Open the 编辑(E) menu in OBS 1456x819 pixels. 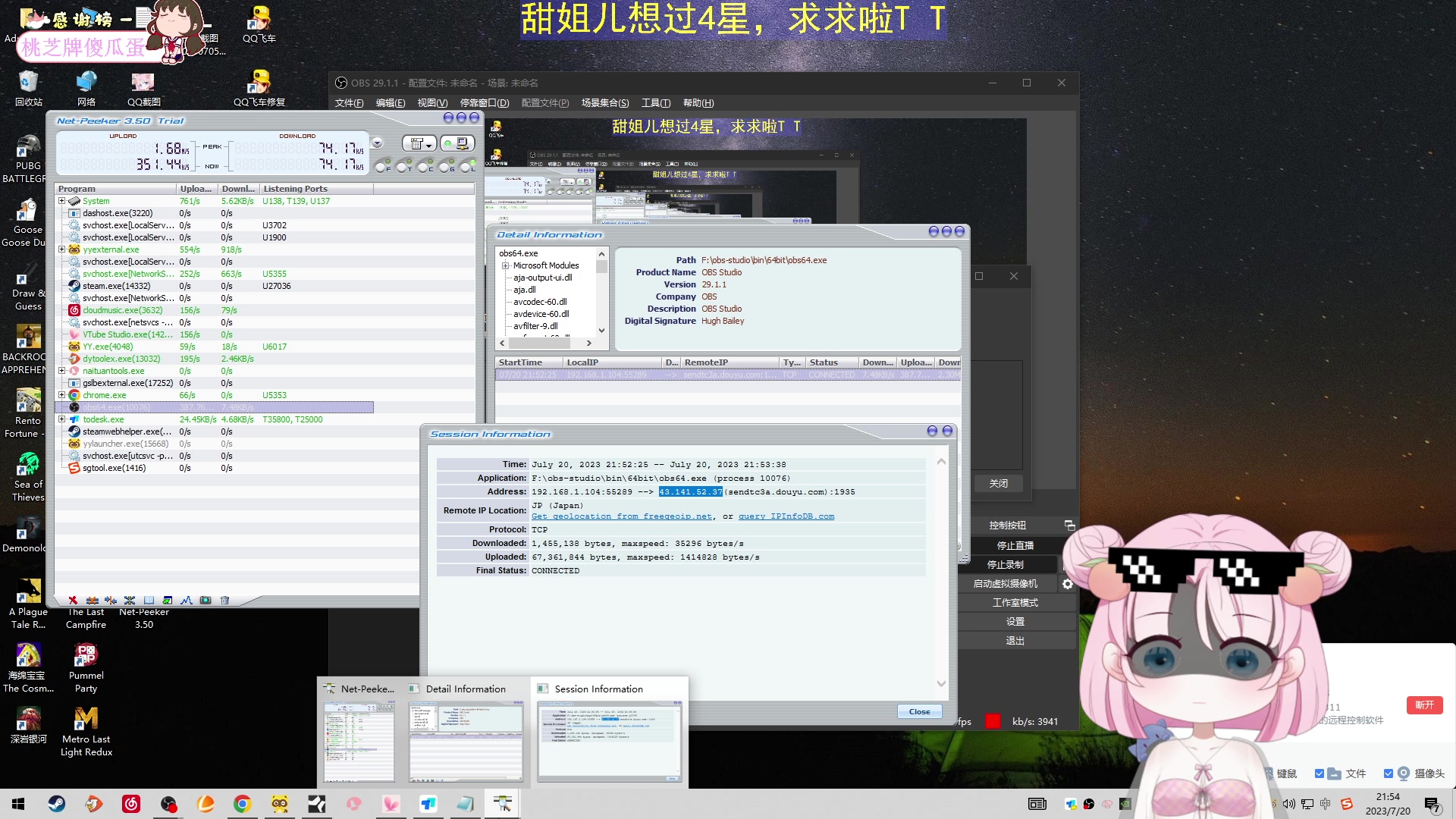[x=390, y=103]
